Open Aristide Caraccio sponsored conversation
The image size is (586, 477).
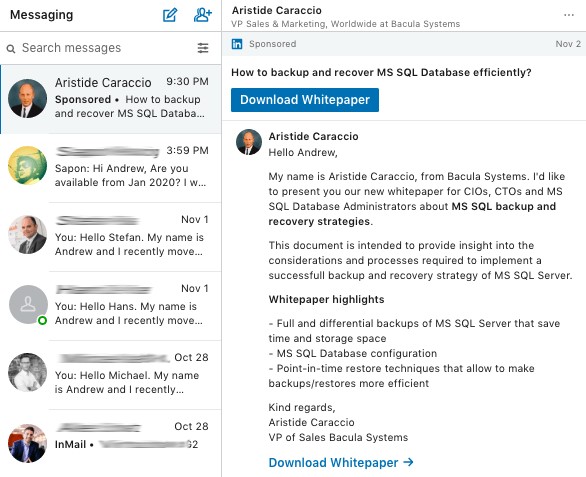tap(111, 99)
